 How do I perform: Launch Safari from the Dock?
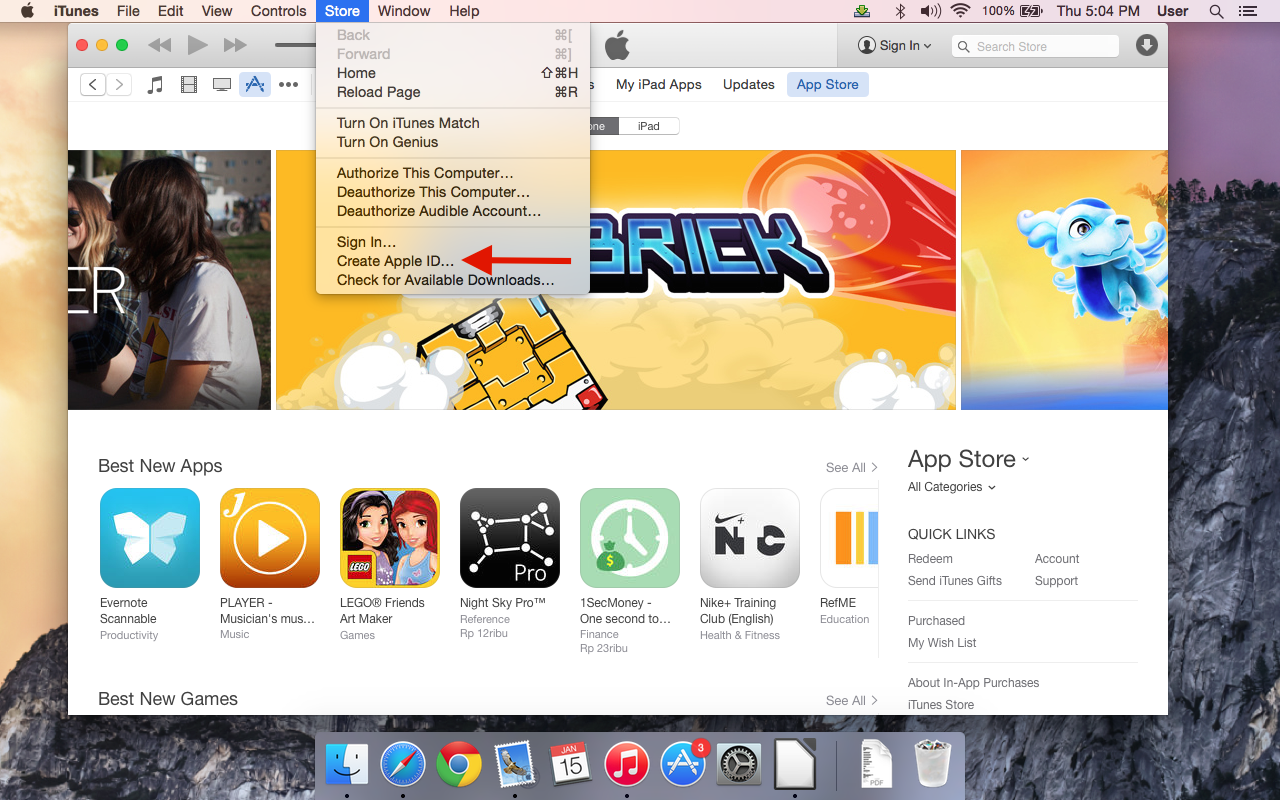403,765
